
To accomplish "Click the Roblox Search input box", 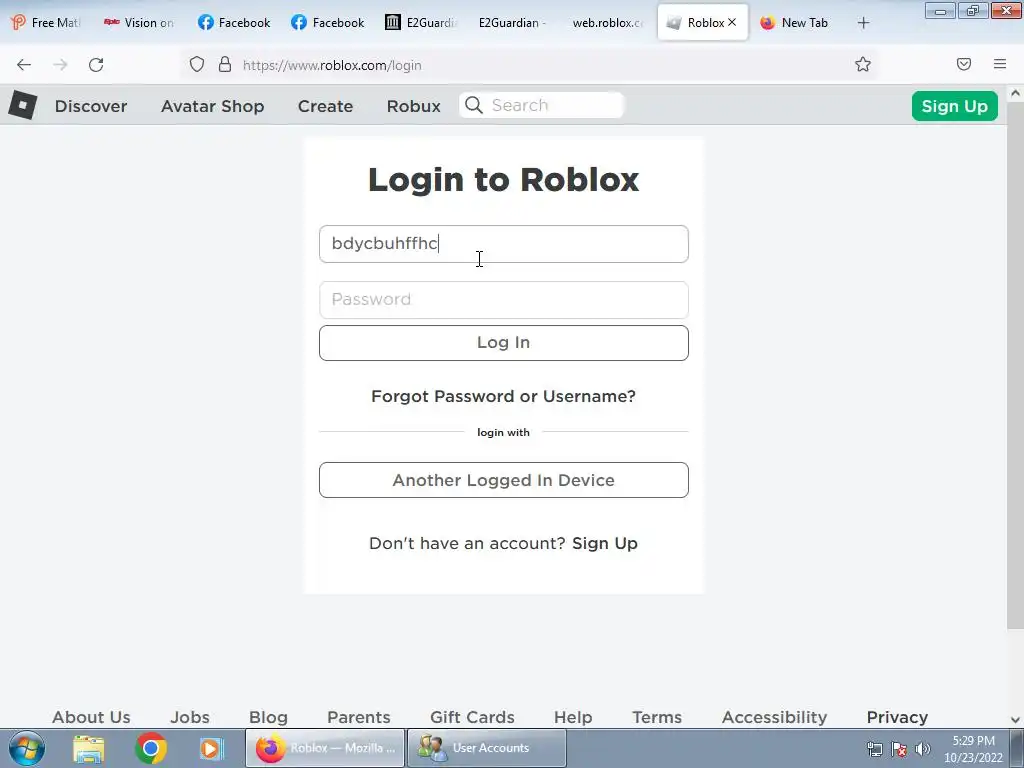I will click(541, 105).
